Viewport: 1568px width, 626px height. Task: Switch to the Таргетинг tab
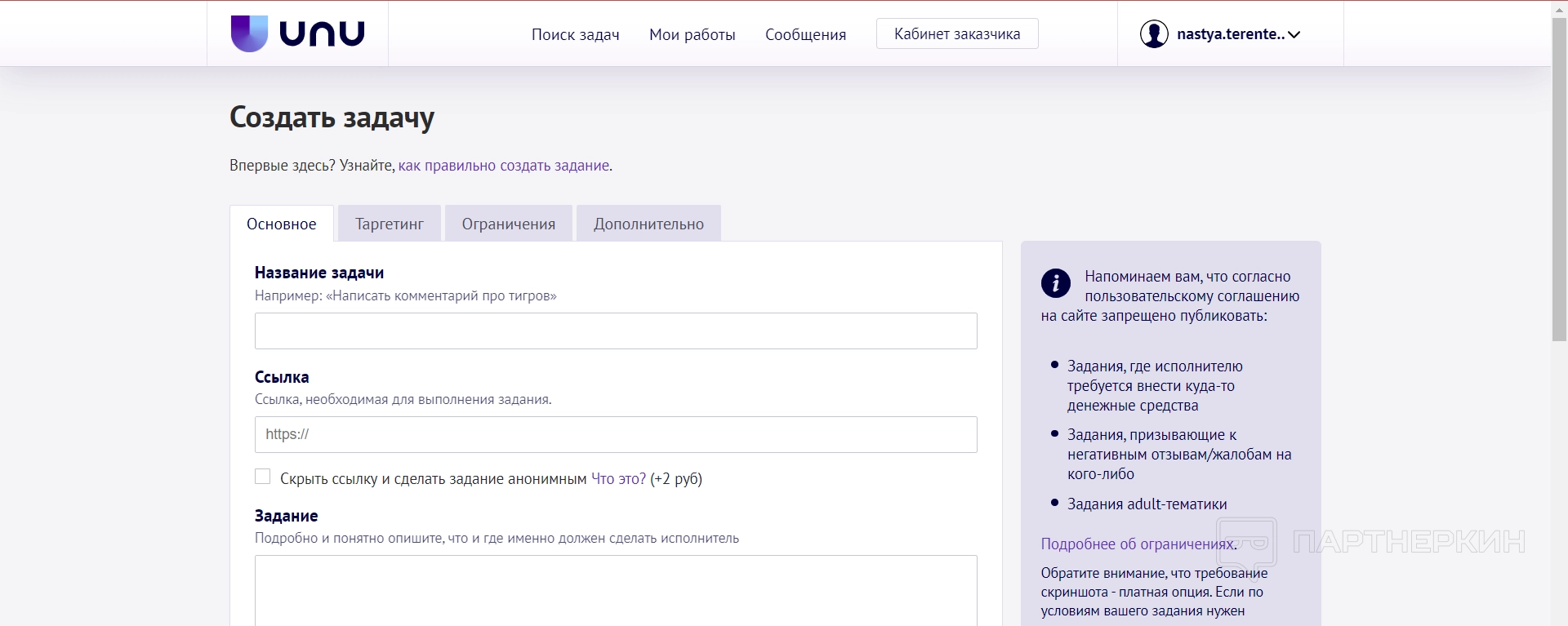[389, 224]
